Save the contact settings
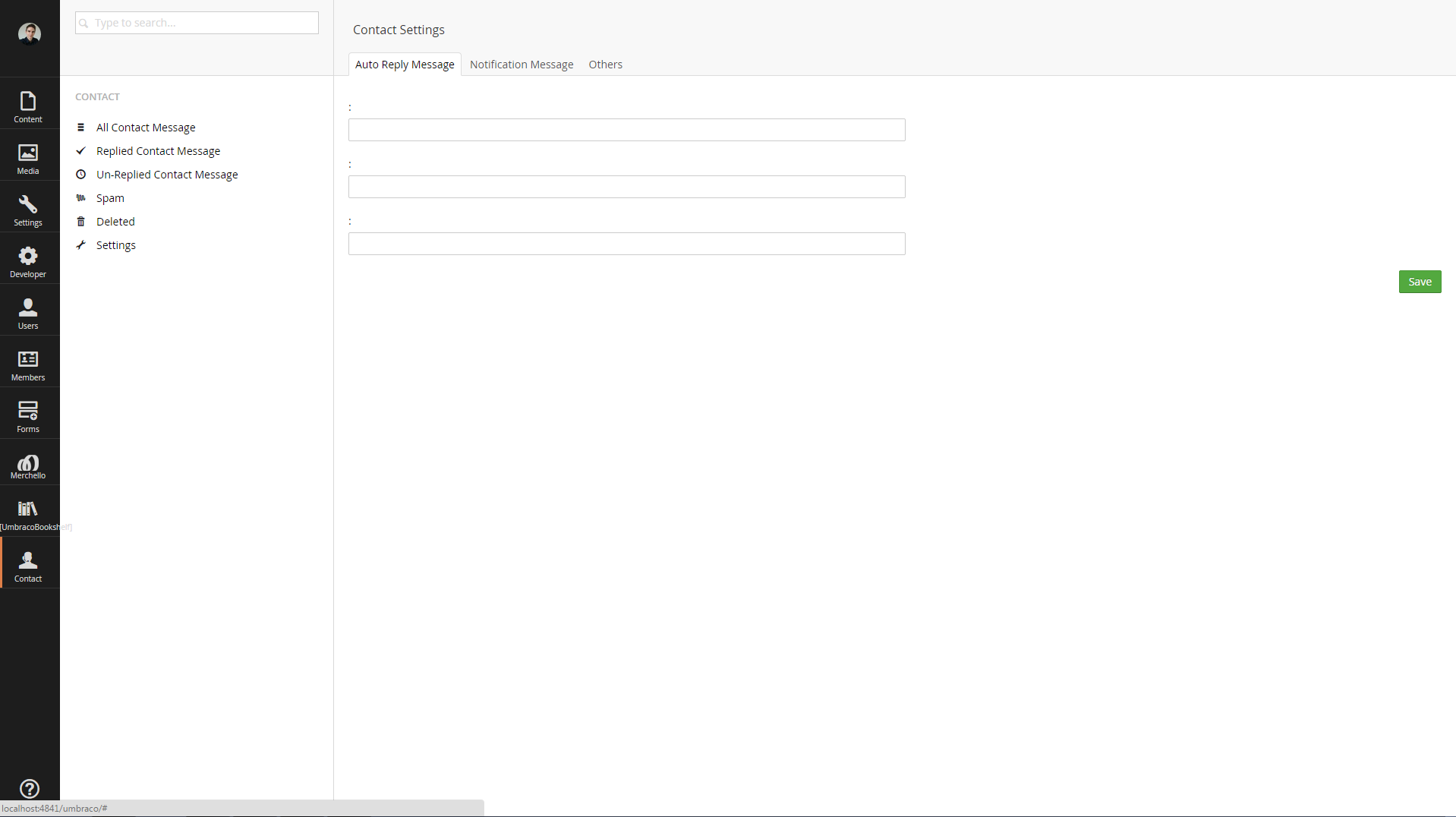Image resolution: width=1456 pixels, height=817 pixels. click(1420, 282)
